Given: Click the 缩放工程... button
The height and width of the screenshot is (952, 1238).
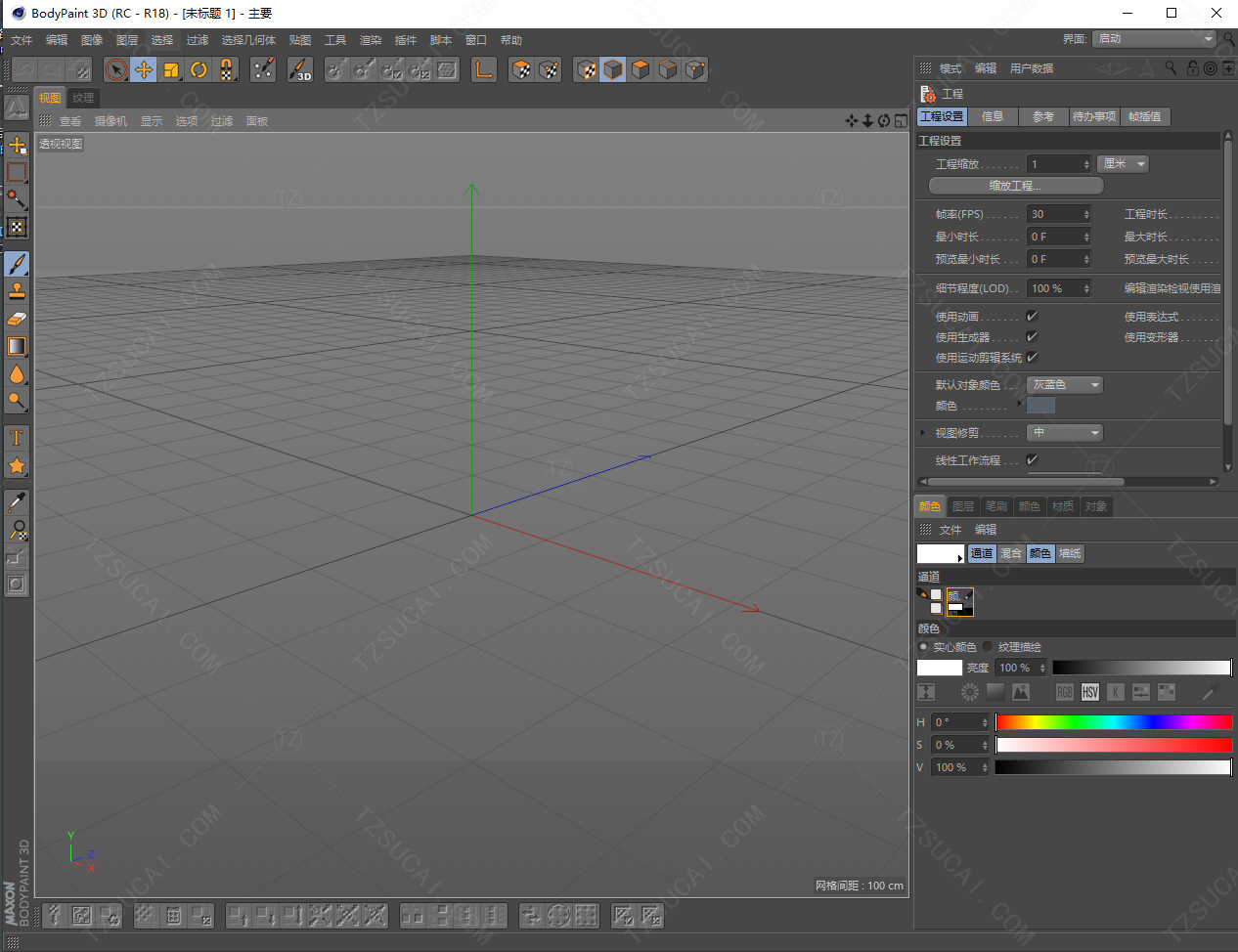Looking at the screenshot, I should point(1016,185).
